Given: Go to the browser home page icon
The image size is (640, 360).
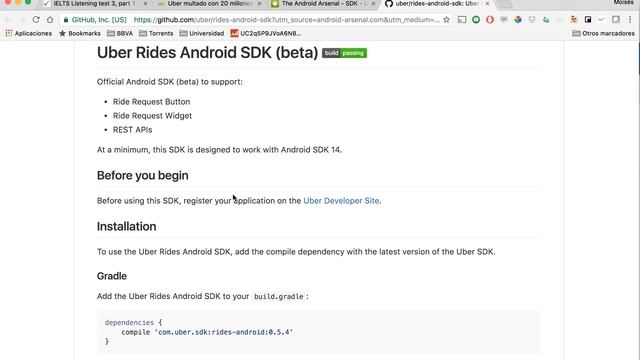Looking at the screenshot, I should point(50,20).
